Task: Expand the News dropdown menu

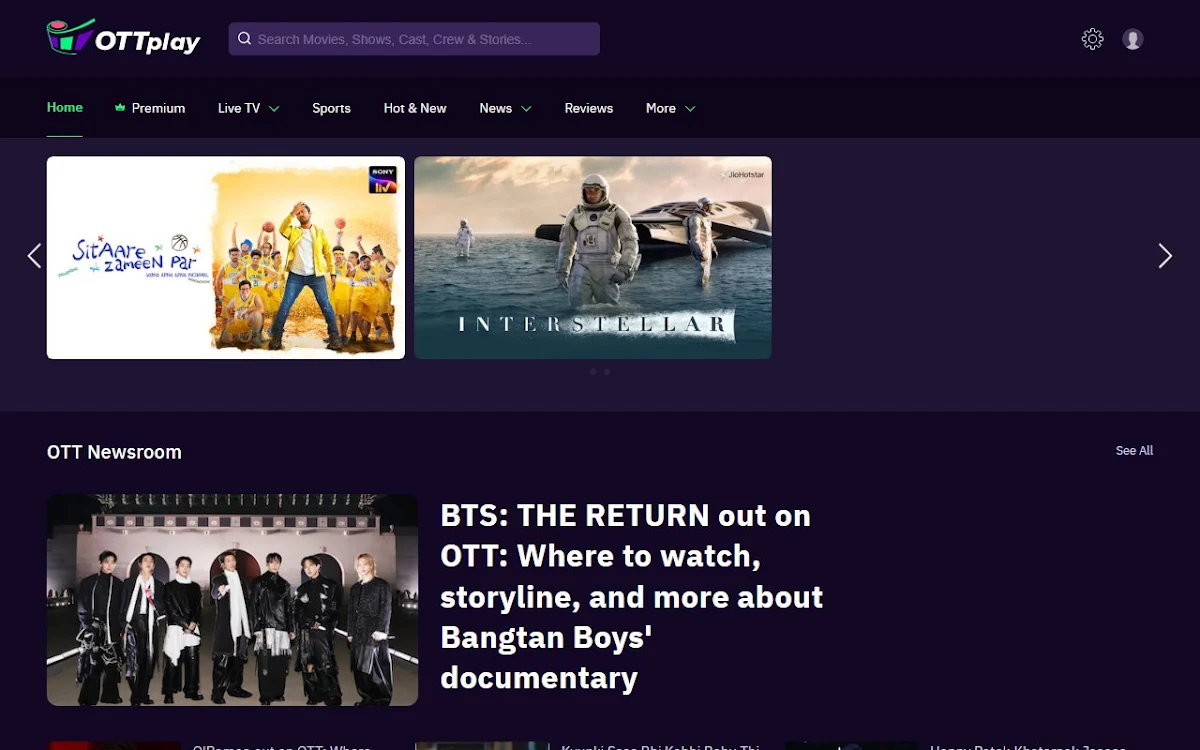Action: pos(505,108)
